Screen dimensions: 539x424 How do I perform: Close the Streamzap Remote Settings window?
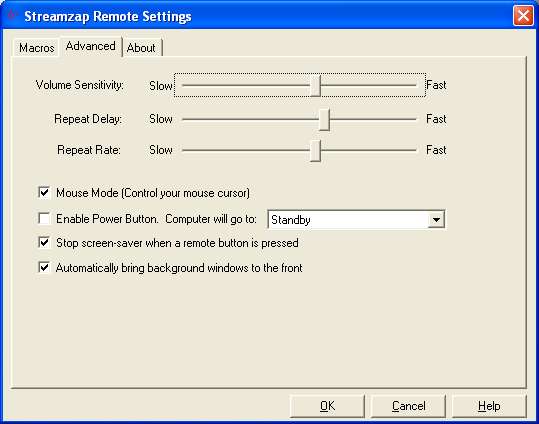coord(523,15)
